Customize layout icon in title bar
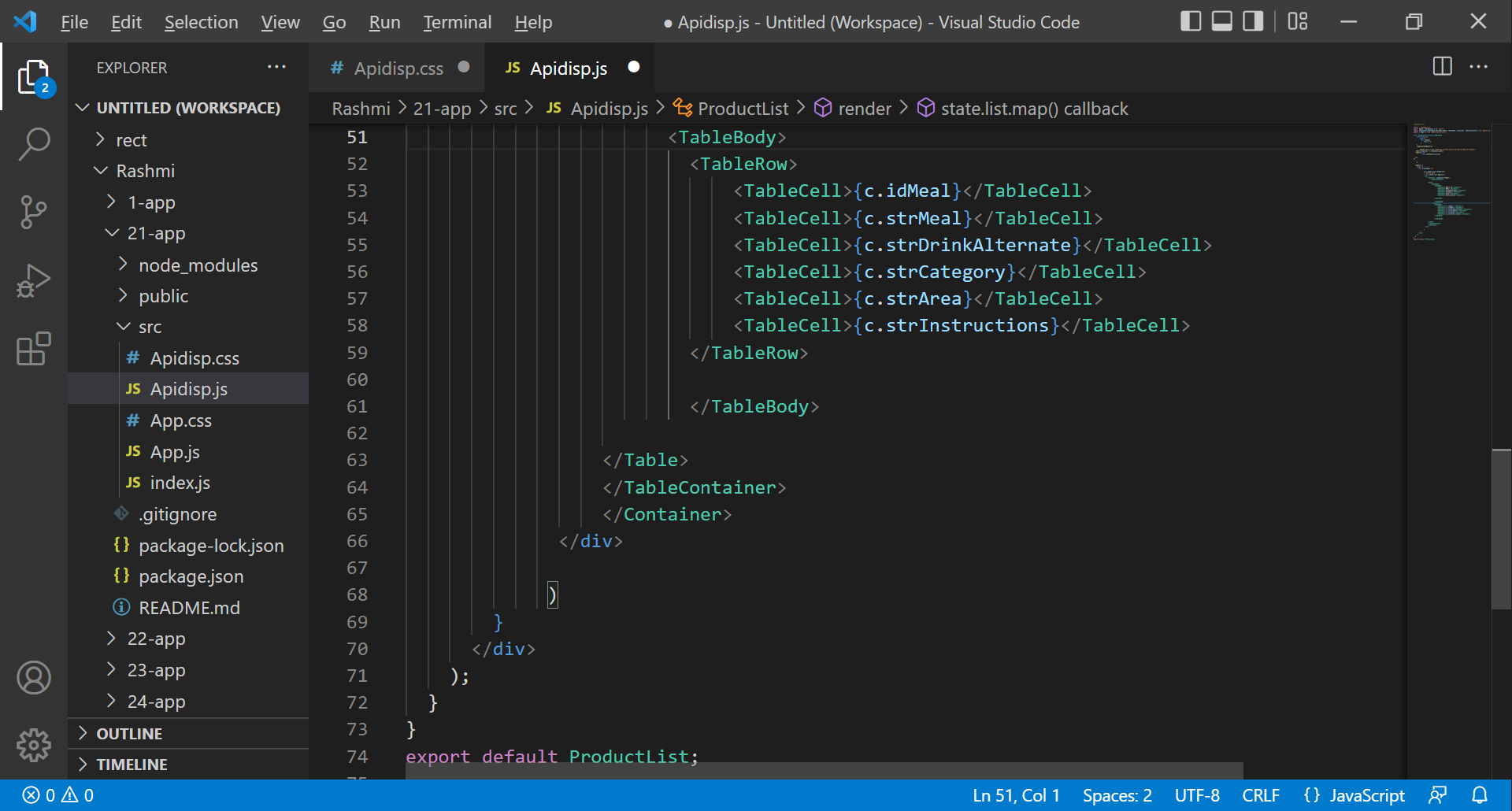1512x811 pixels. [1298, 21]
